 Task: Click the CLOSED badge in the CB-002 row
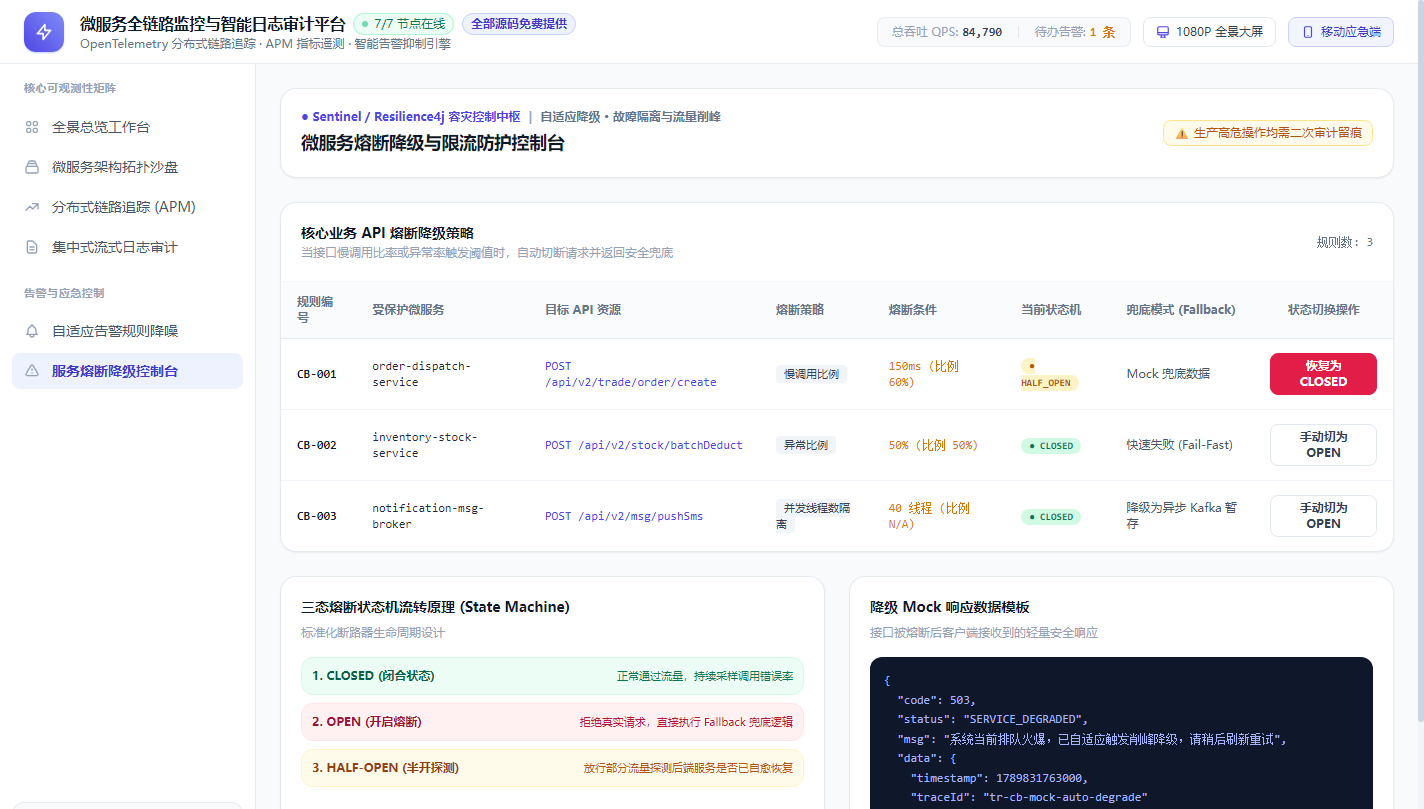(x=1051, y=446)
